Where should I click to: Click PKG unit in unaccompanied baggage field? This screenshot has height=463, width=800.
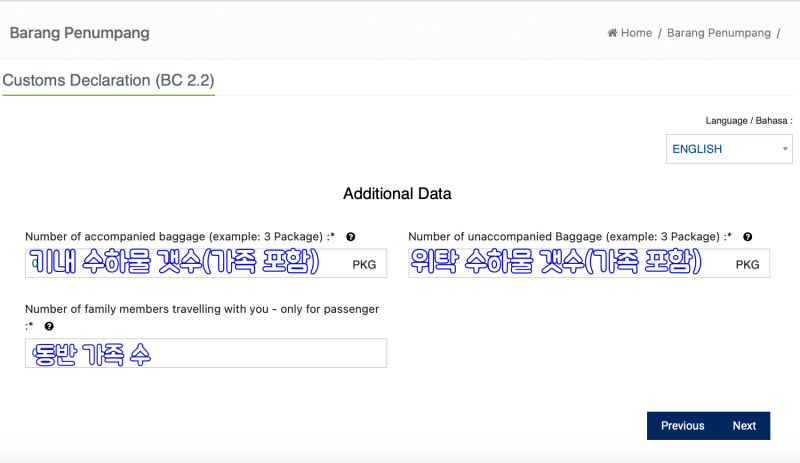(747, 264)
